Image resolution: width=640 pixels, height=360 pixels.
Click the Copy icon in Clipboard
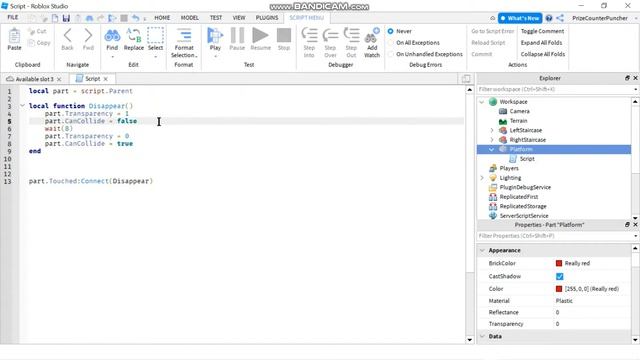click(x=31, y=43)
